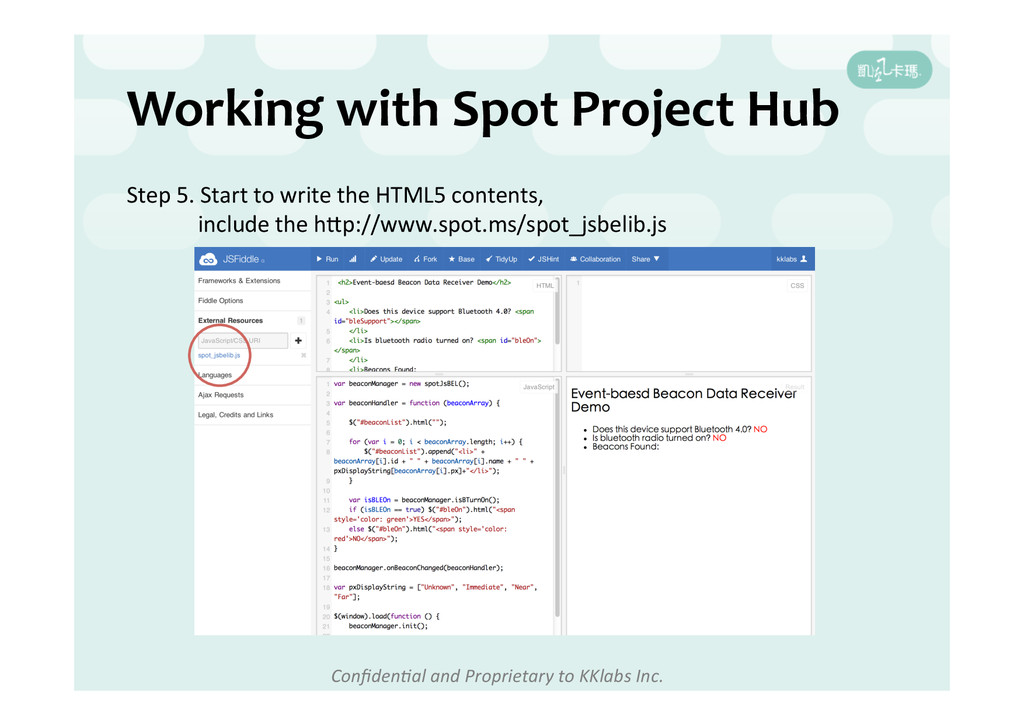The height and width of the screenshot is (724, 1024).
Task: Expand the Languages section
Action: tap(215, 375)
